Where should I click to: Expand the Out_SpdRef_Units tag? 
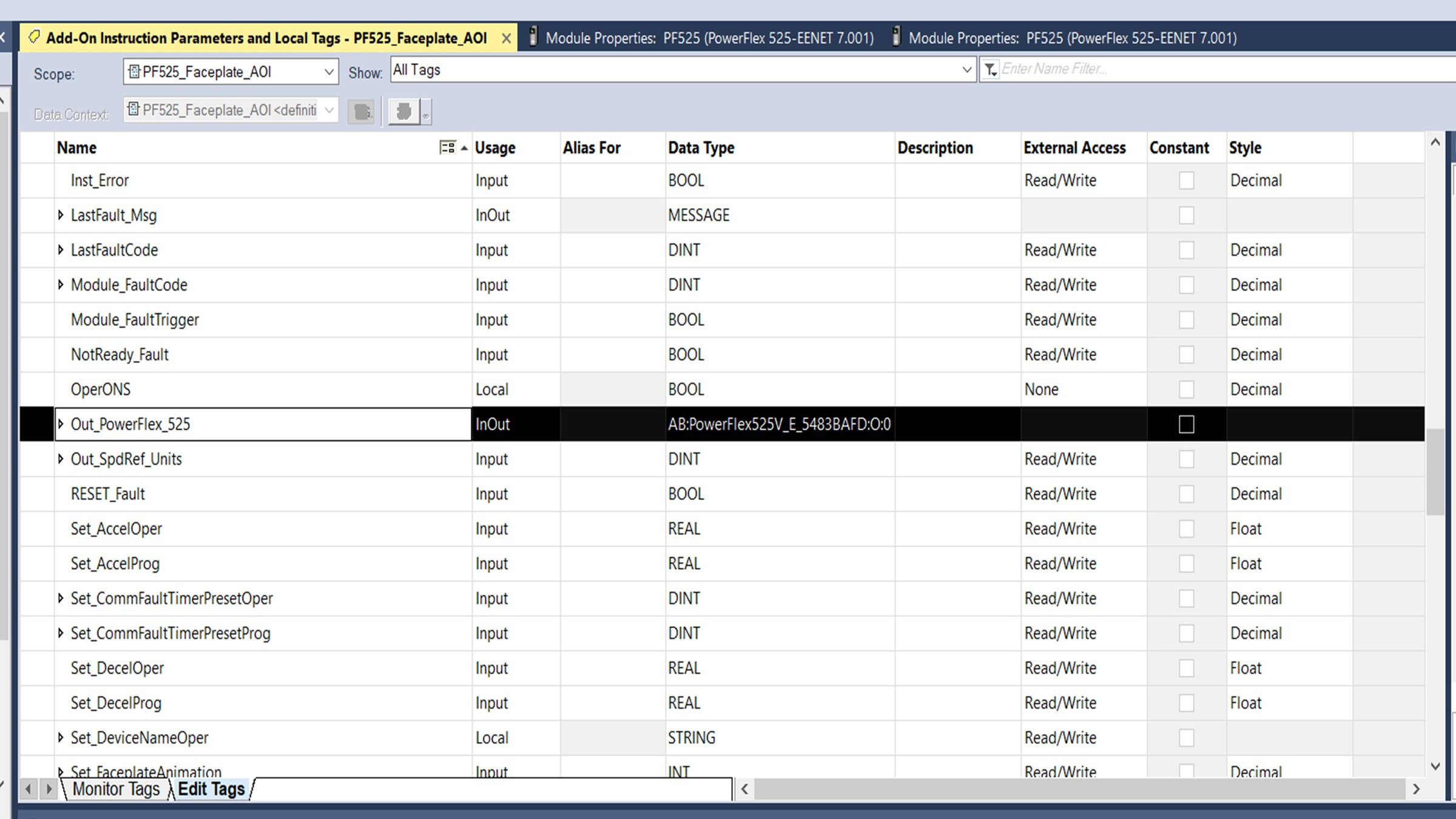tap(61, 459)
